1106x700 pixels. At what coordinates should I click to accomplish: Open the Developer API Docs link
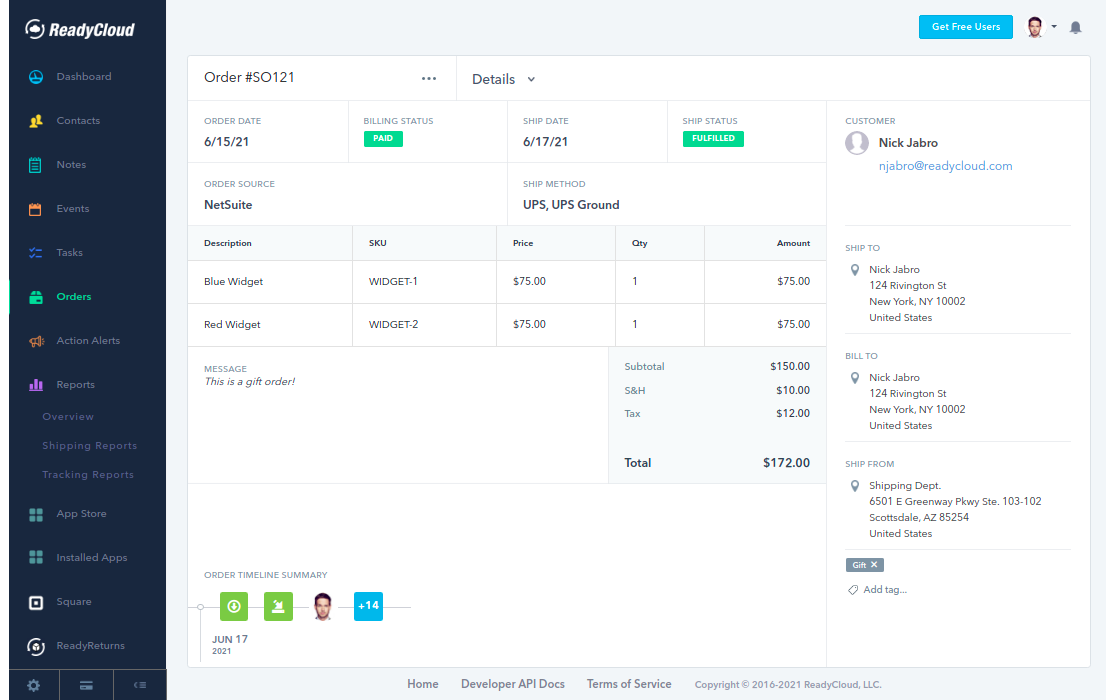pos(513,684)
